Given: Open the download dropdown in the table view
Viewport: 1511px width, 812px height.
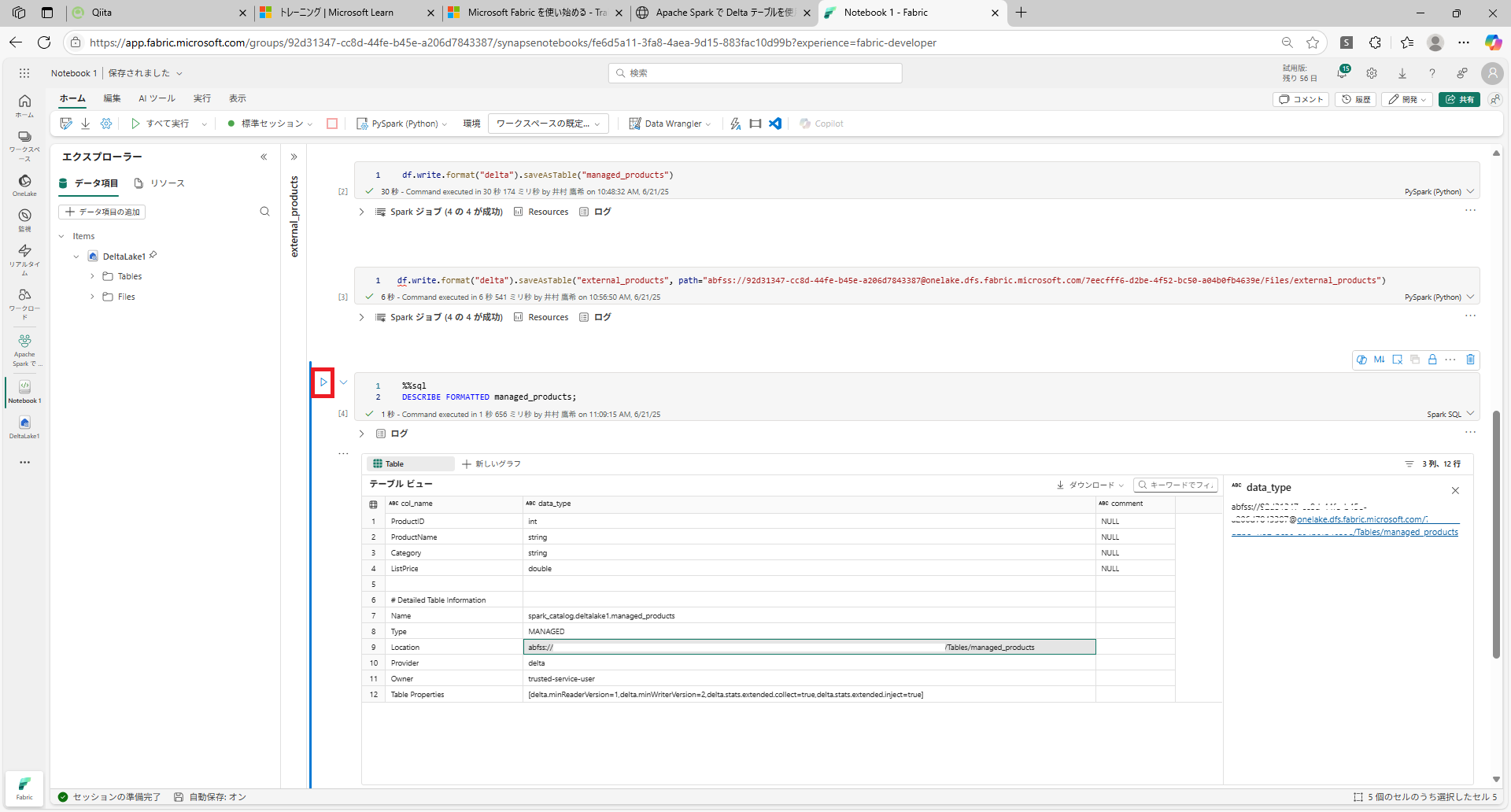Looking at the screenshot, I should point(1090,485).
